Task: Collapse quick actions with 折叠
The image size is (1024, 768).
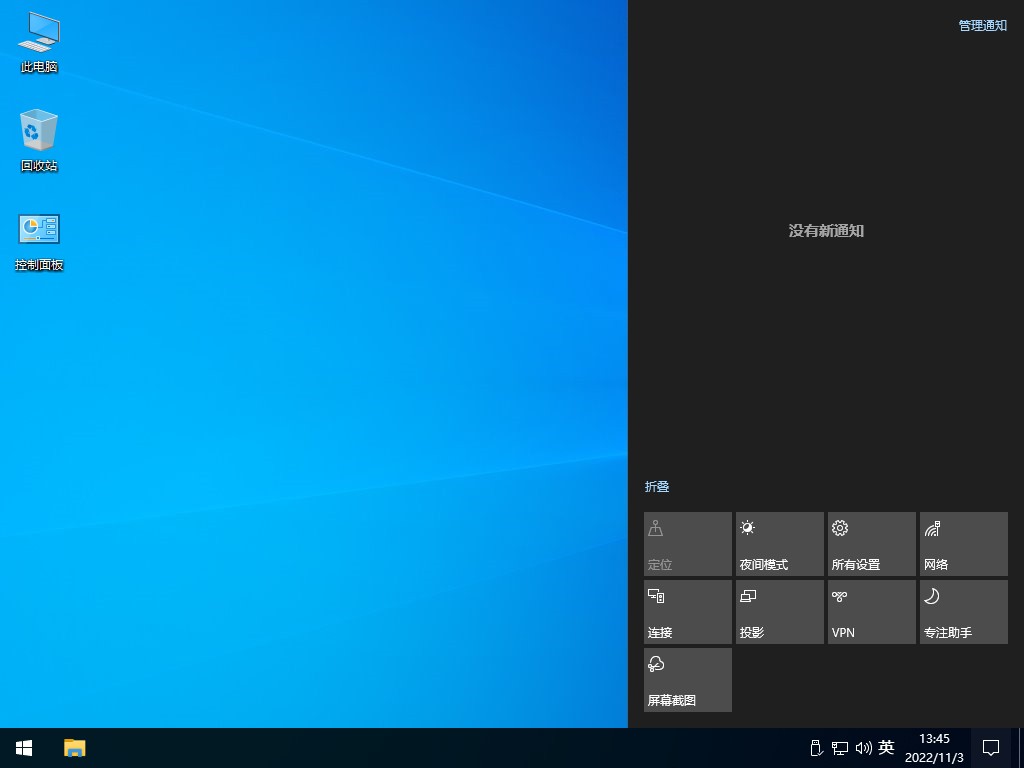Action: tap(657, 487)
